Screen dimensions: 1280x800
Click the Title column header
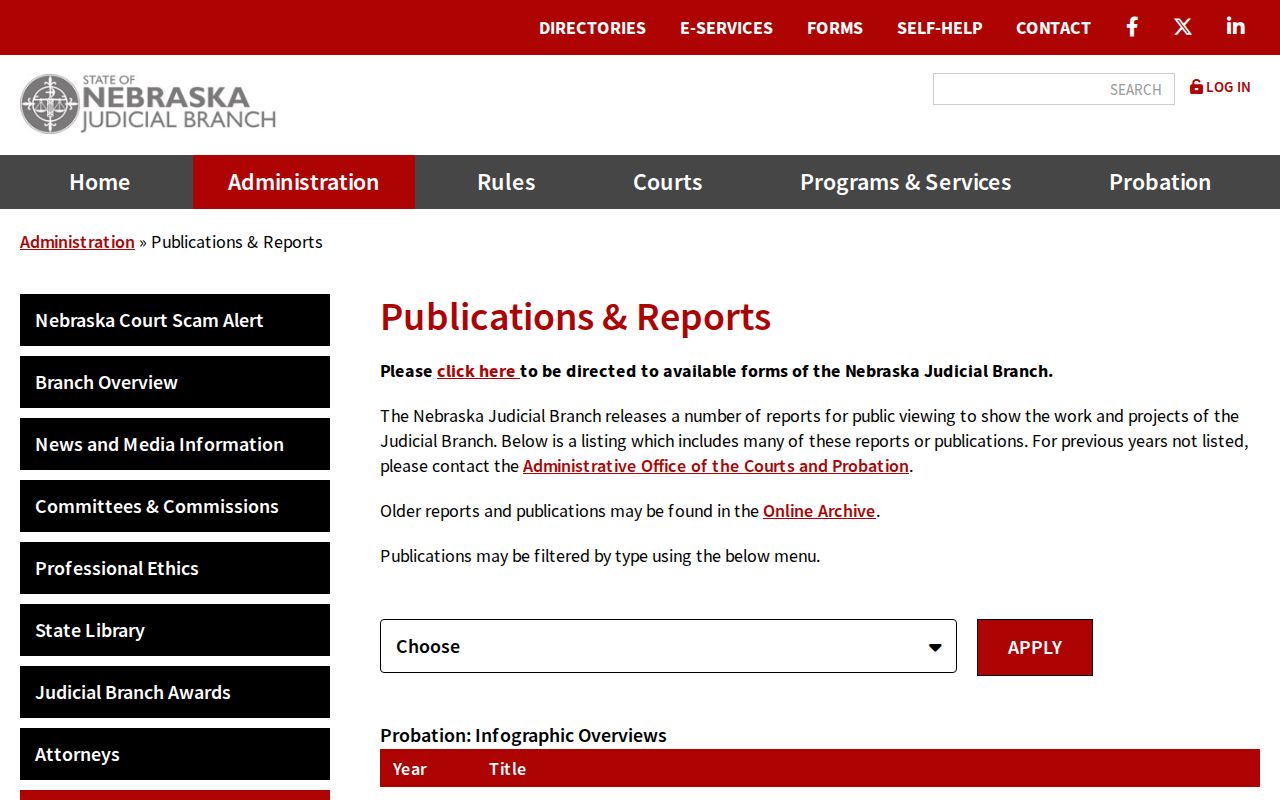click(x=507, y=769)
